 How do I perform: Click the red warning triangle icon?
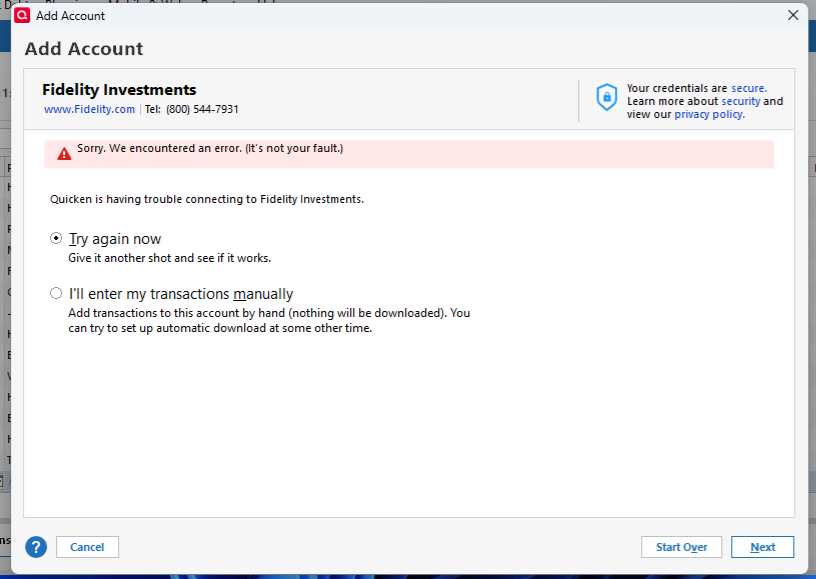[x=64, y=153]
